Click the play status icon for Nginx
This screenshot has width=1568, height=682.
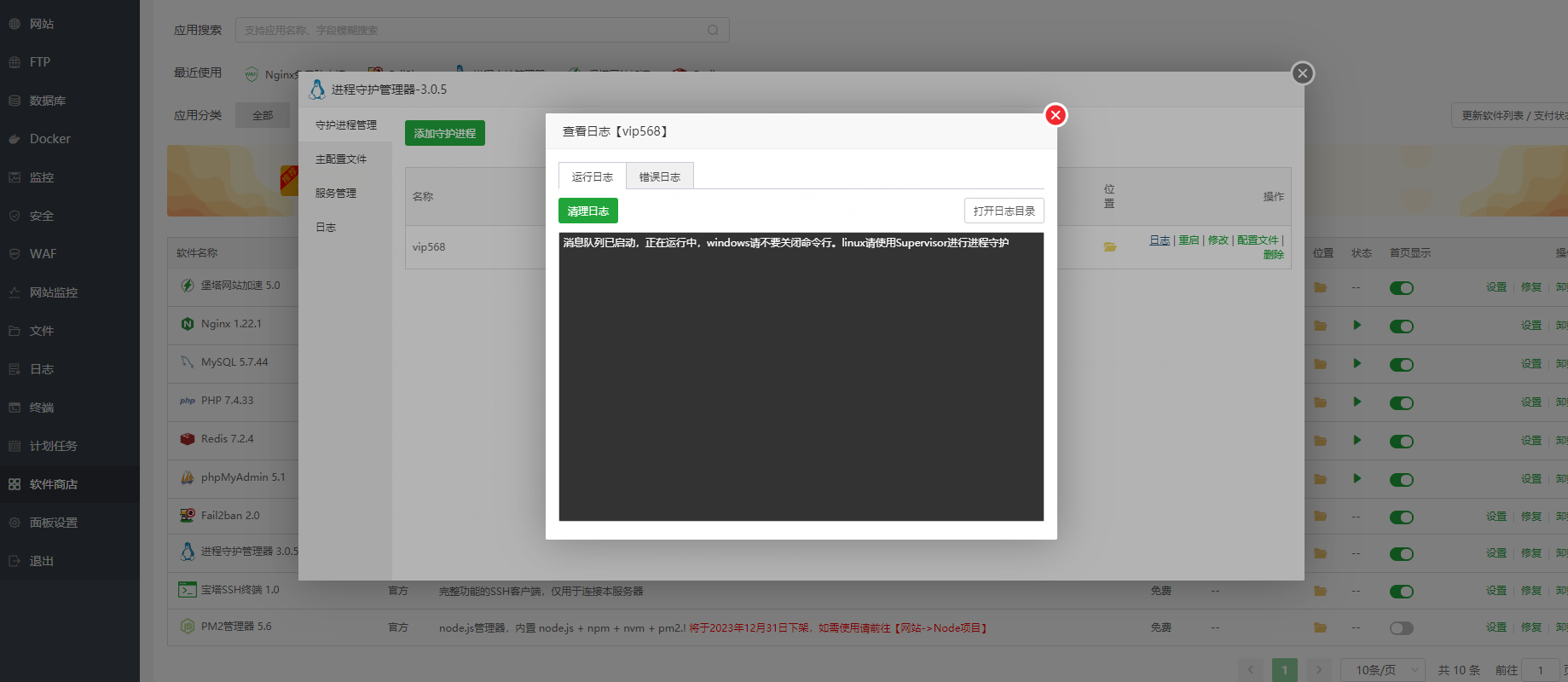(x=1357, y=325)
